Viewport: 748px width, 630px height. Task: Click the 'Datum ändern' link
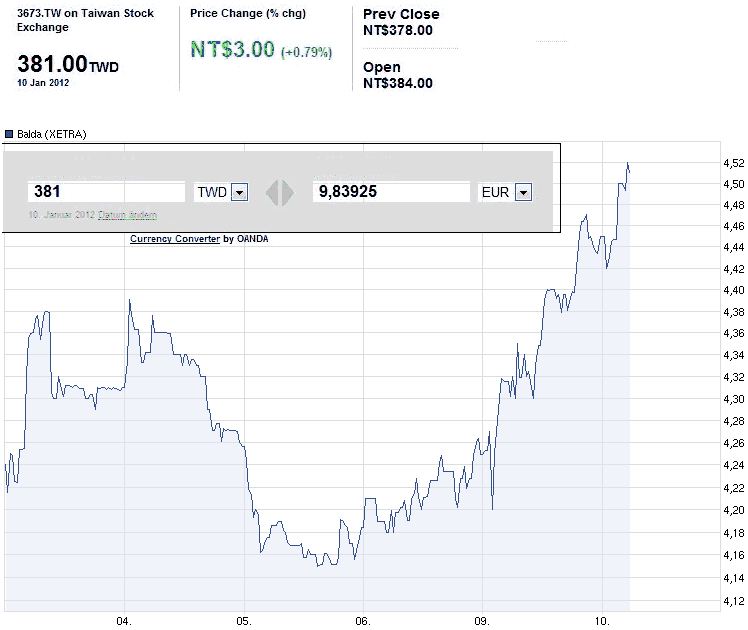(127, 215)
